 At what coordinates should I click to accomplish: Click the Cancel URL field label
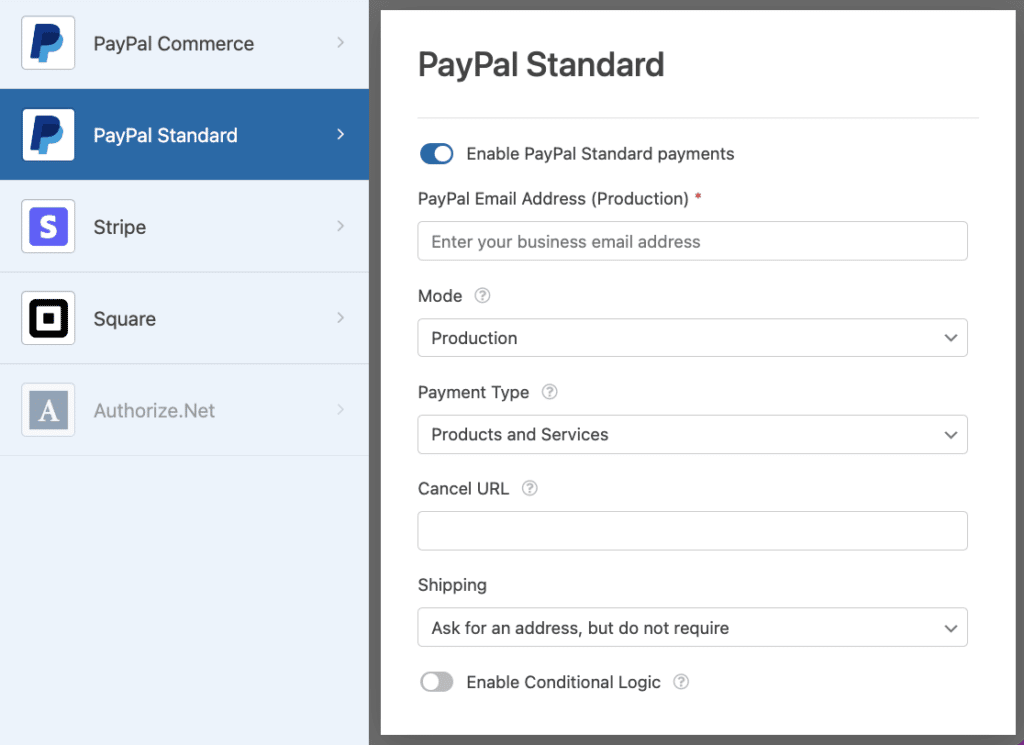pos(463,489)
